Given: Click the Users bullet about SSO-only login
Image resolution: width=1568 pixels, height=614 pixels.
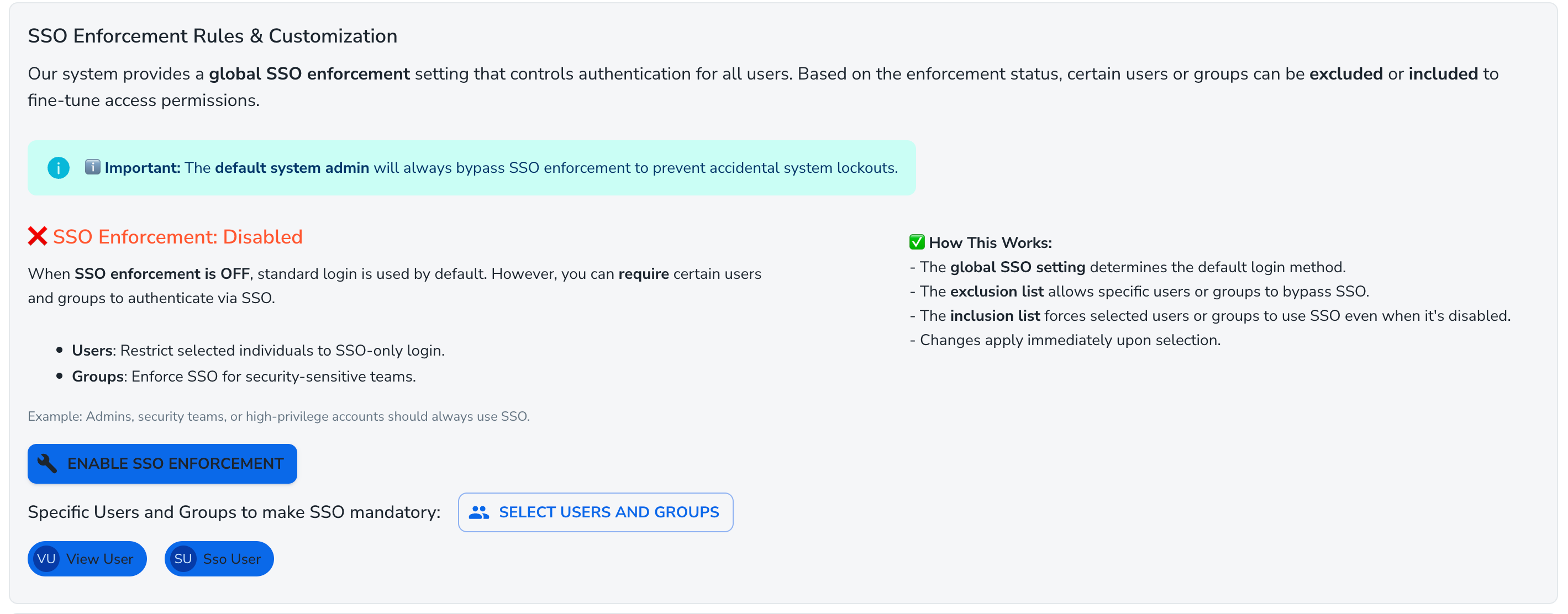Looking at the screenshot, I should click(258, 351).
